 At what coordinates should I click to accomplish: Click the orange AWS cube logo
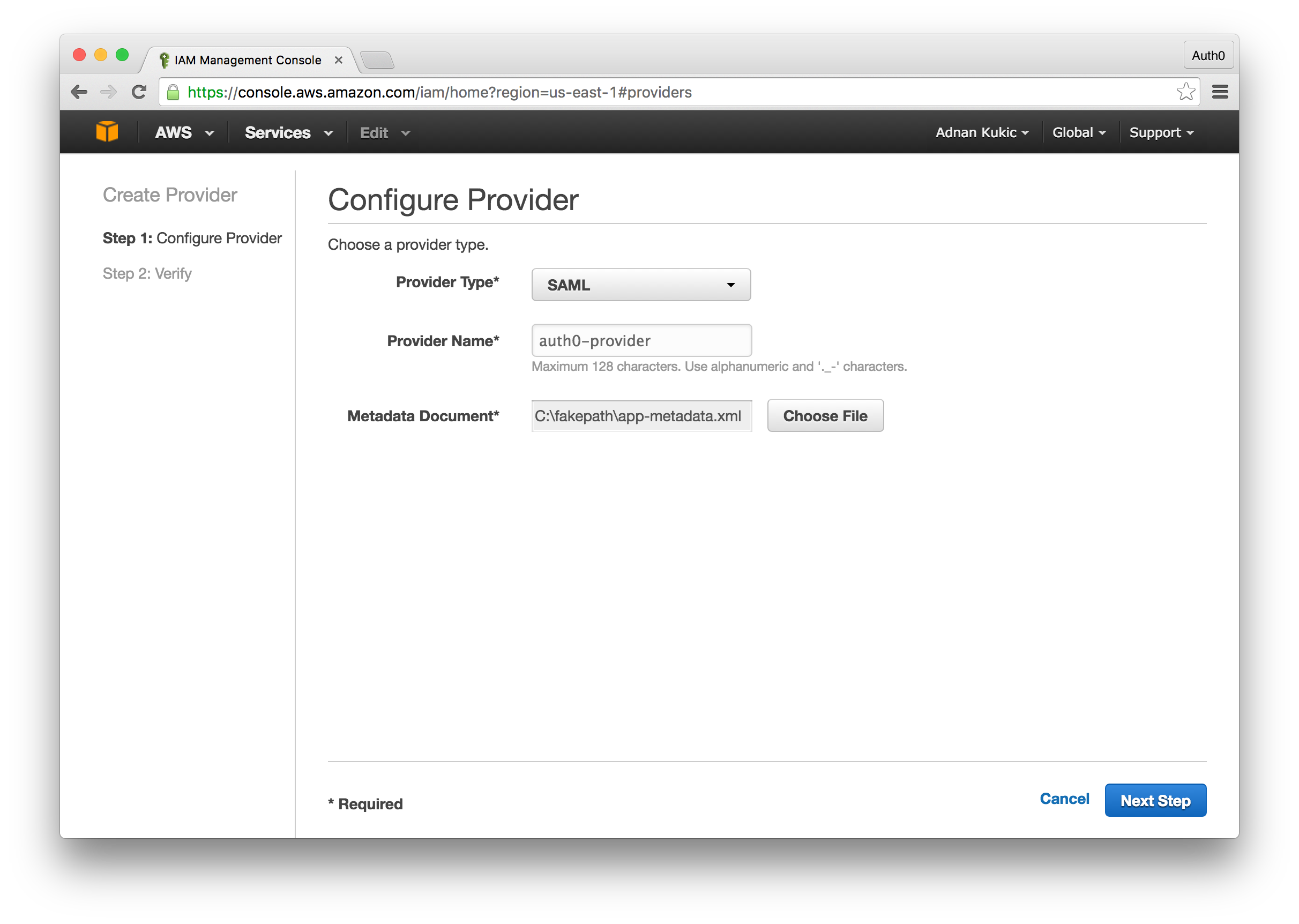pyautogui.click(x=107, y=132)
